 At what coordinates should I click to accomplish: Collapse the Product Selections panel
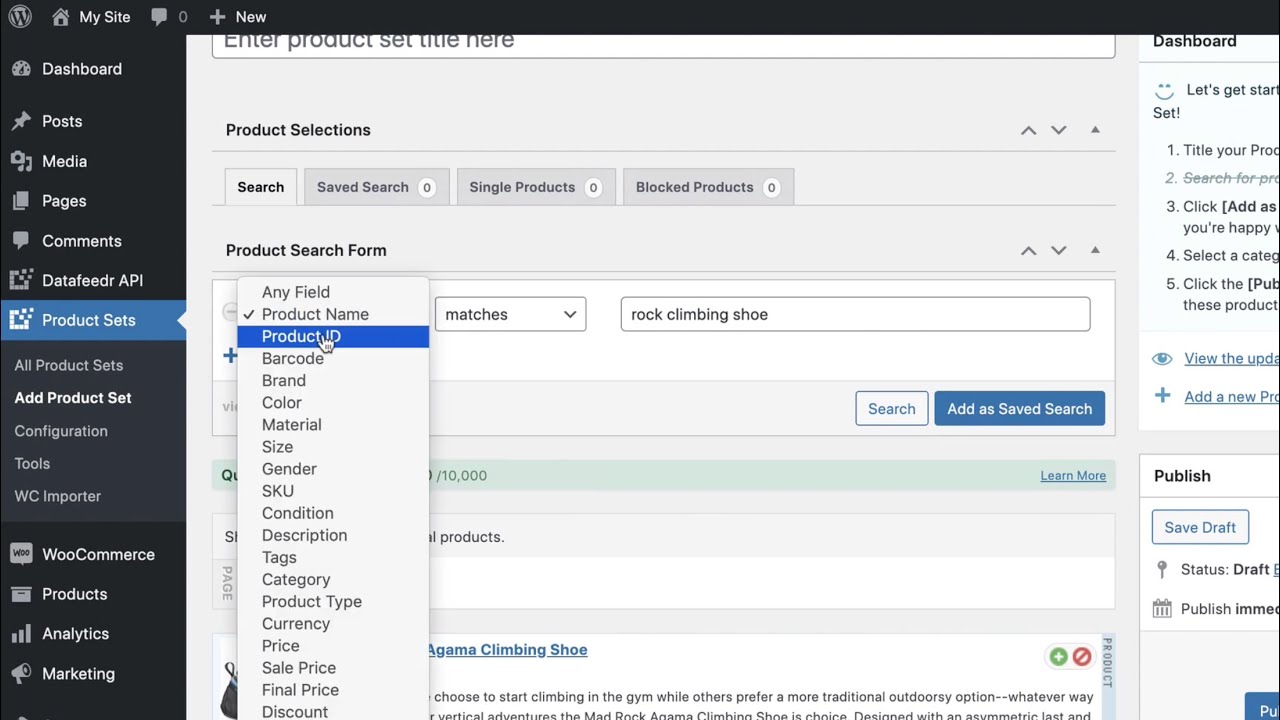pyautogui.click(x=1095, y=130)
